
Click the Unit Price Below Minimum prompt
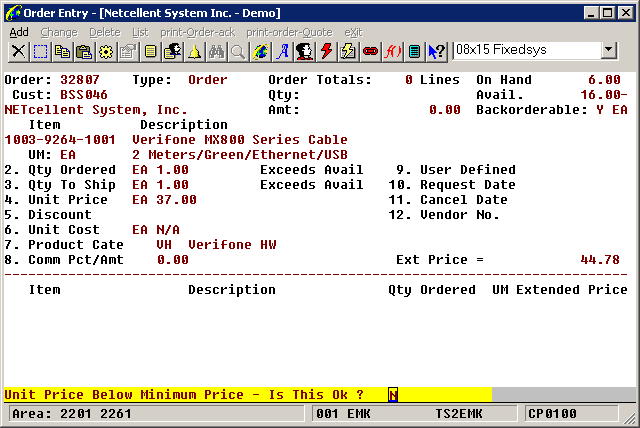184,395
